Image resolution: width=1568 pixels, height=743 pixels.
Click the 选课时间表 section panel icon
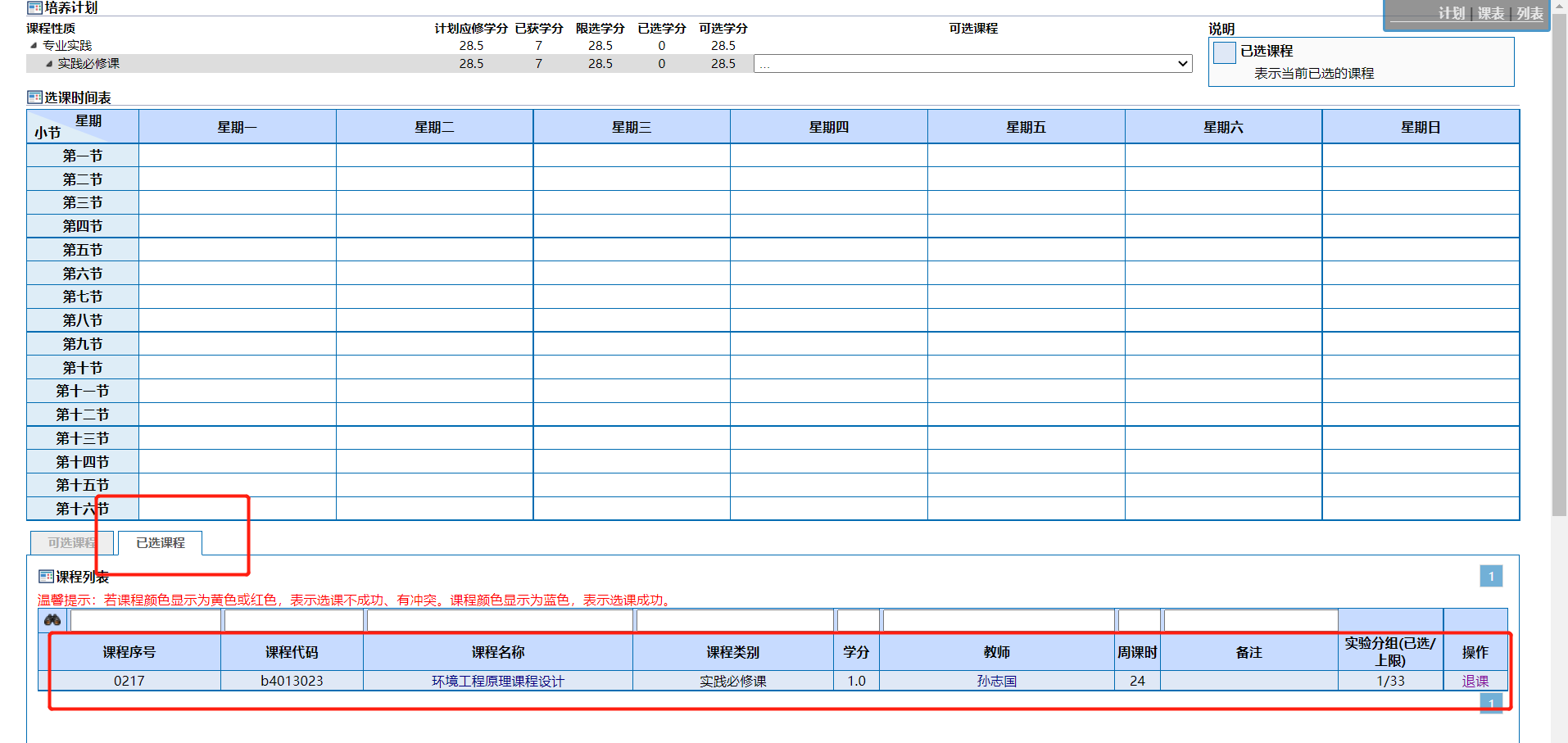35,97
